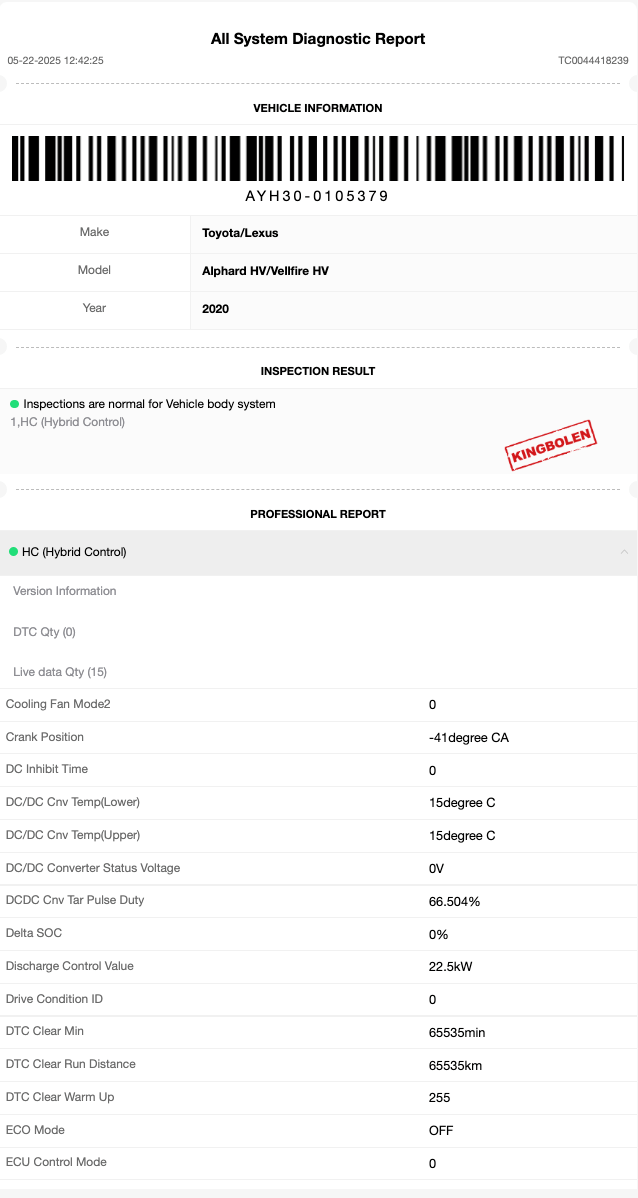Collapse the HC (Hybrid Control) section chevron
Viewport: 638px width, 1198px height.
[x=624, y=552]
